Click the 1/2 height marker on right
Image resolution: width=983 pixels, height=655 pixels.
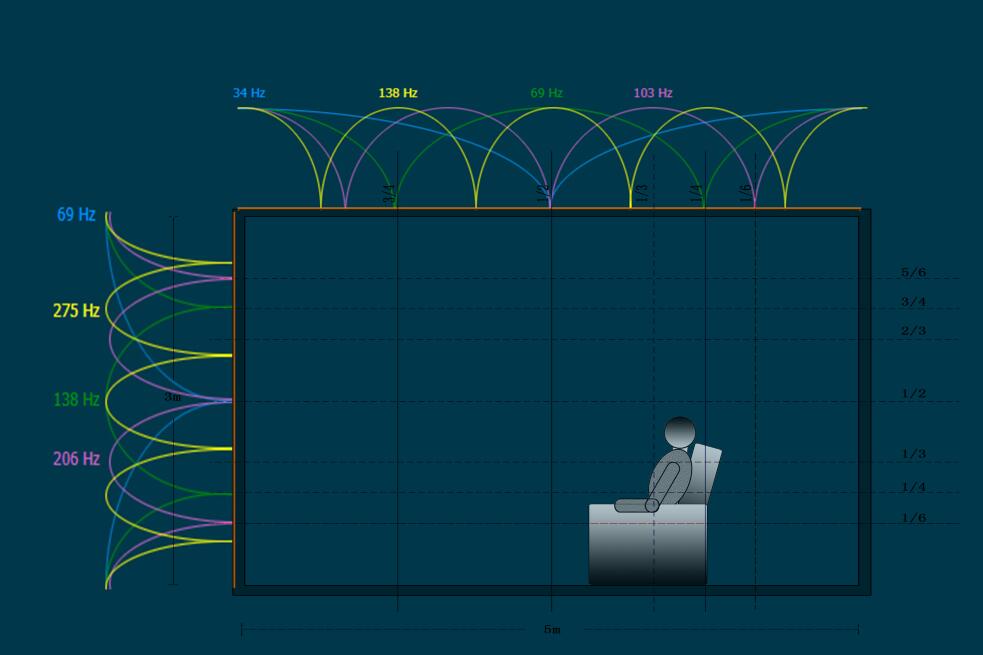(913, 394)
